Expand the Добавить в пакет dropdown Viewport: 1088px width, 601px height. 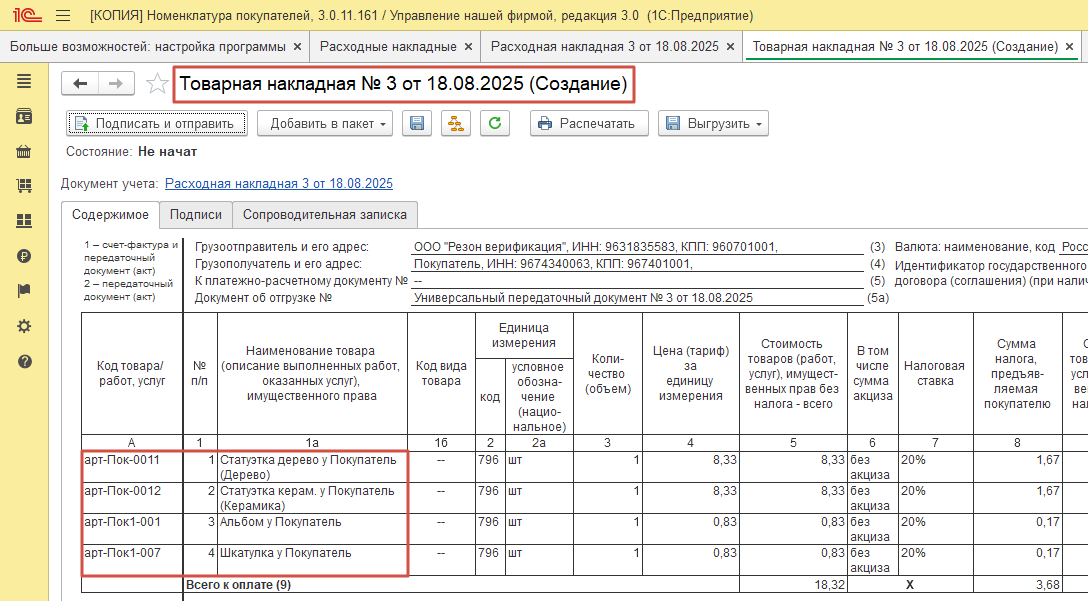pyautogui.click(x=325, y=124)
